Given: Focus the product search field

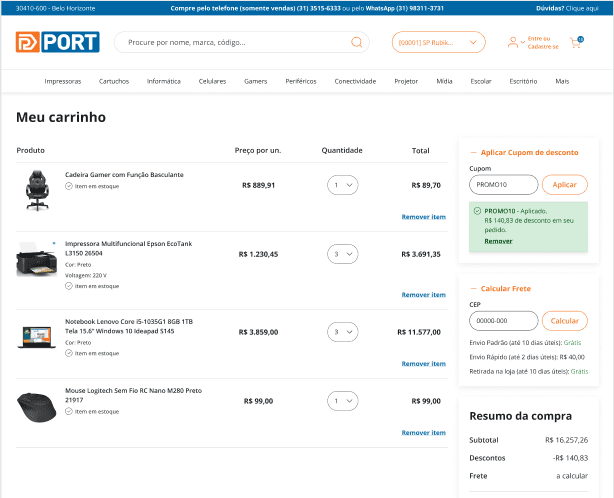Looking at the screenshot, I should point(242,42).
